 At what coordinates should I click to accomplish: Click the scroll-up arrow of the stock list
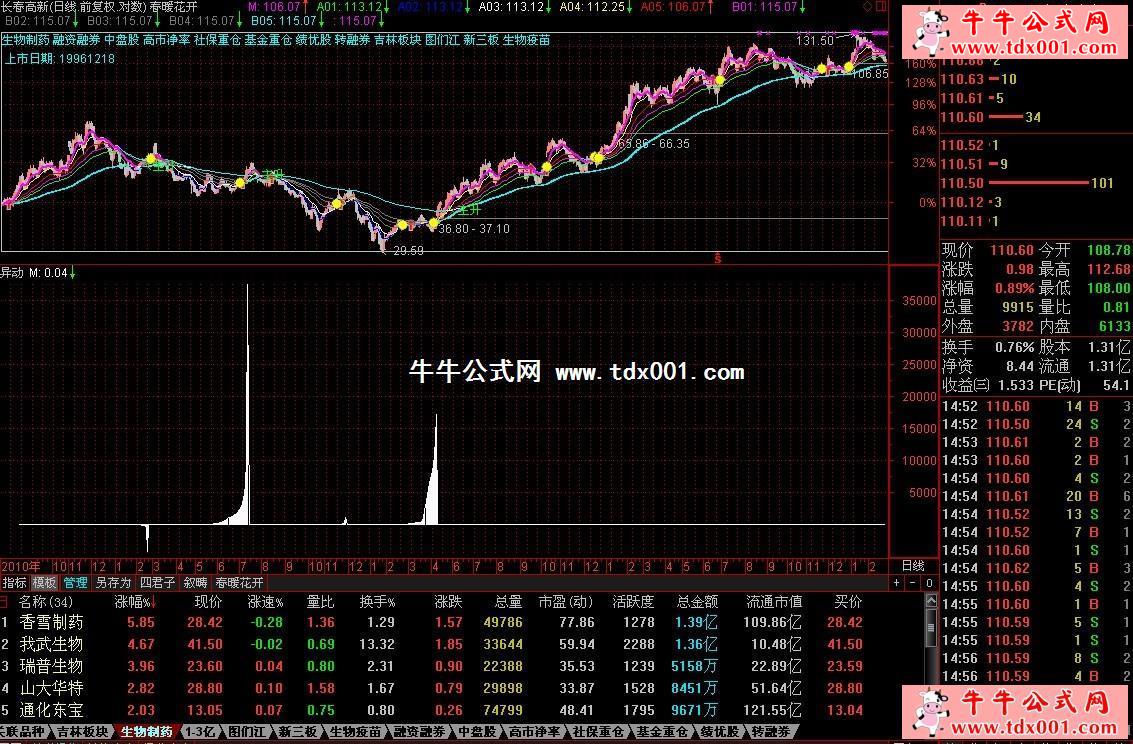[x=932, y=601]
